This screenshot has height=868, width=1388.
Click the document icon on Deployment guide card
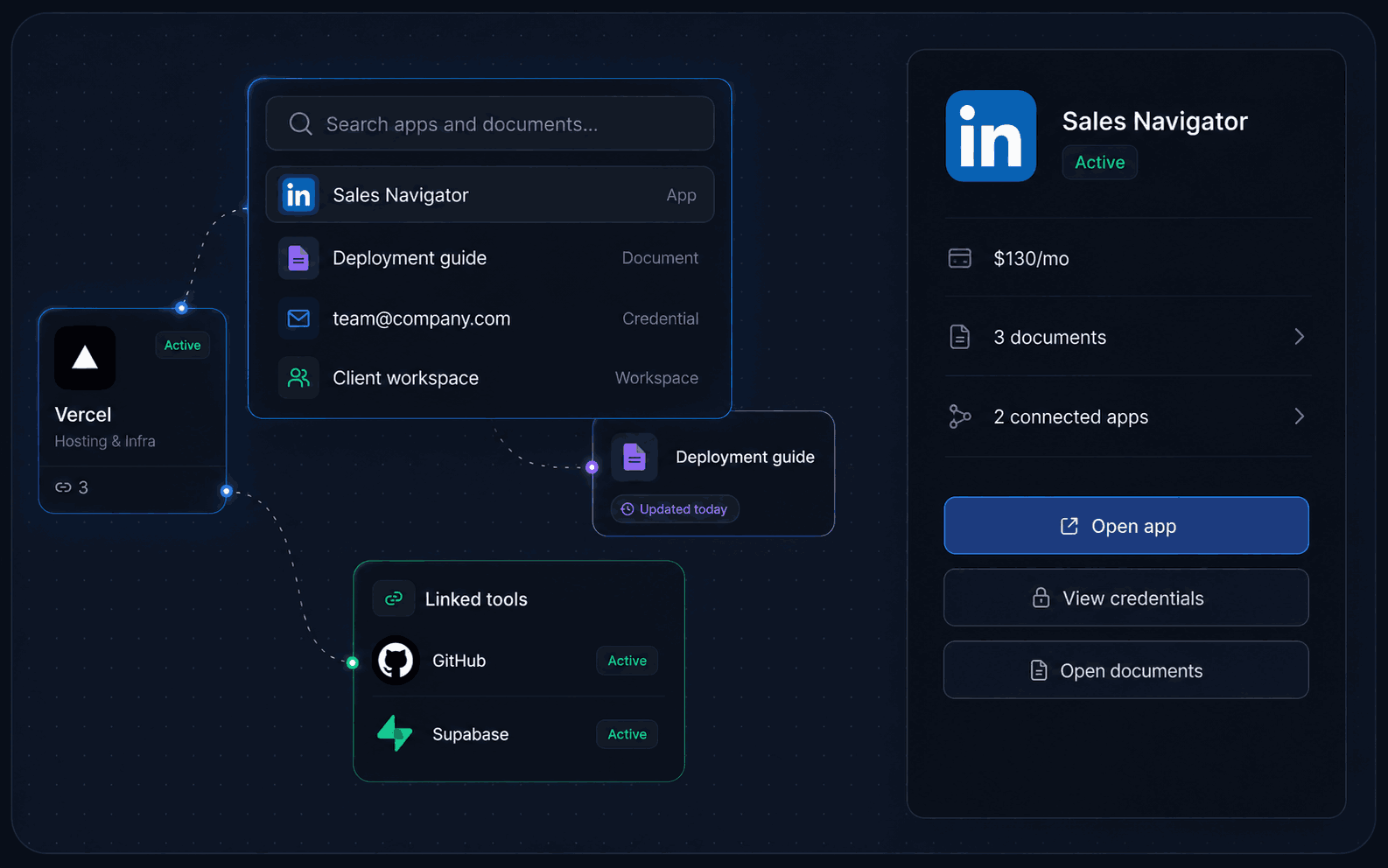click(634, 457)
